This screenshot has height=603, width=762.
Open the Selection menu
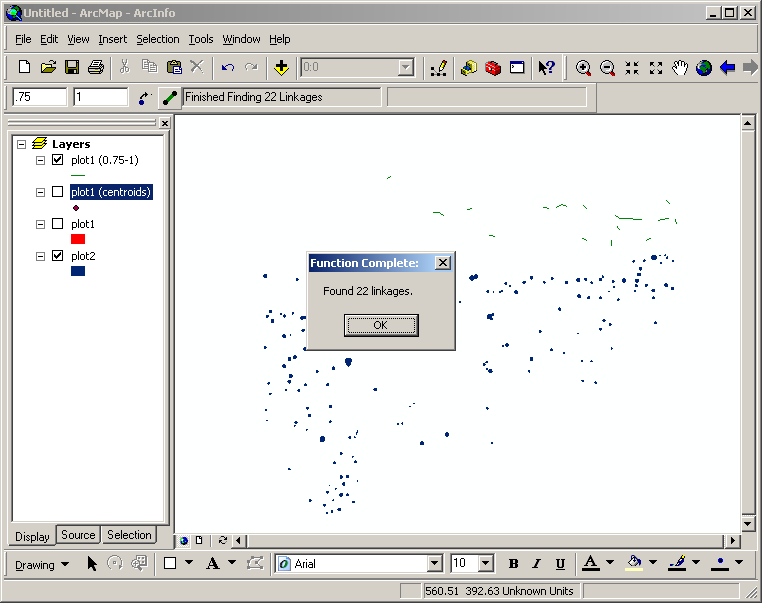click(x=158, y=39)
